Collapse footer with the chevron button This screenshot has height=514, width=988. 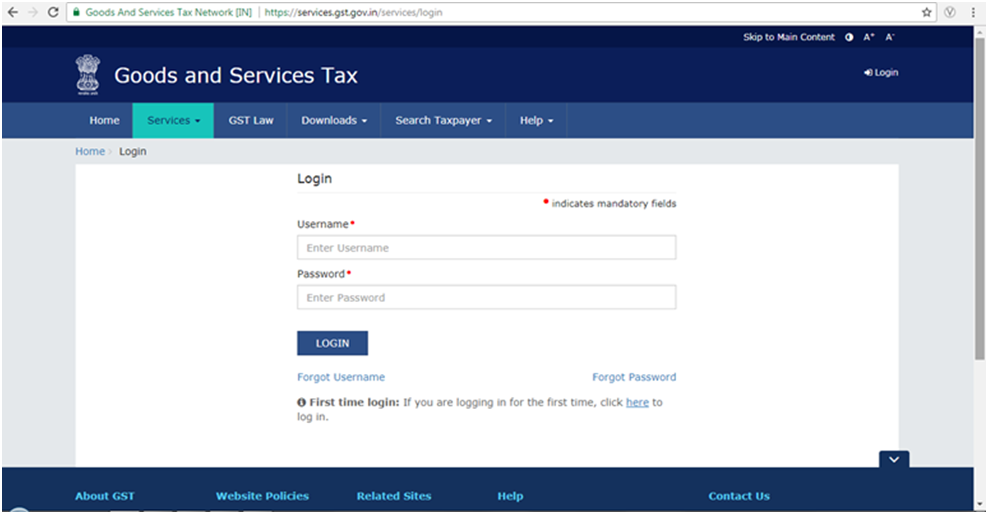(x=894, y=459)
